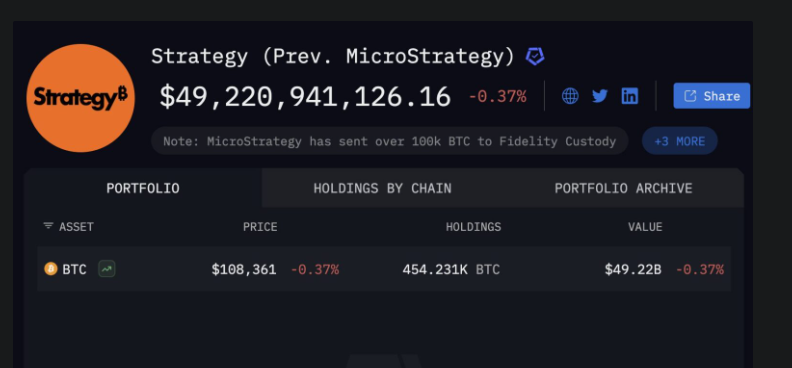The width and height of the screenshot is (792, 368).
Task: Click the Fidelity Custody note pill
Action: tap(389, 141)
